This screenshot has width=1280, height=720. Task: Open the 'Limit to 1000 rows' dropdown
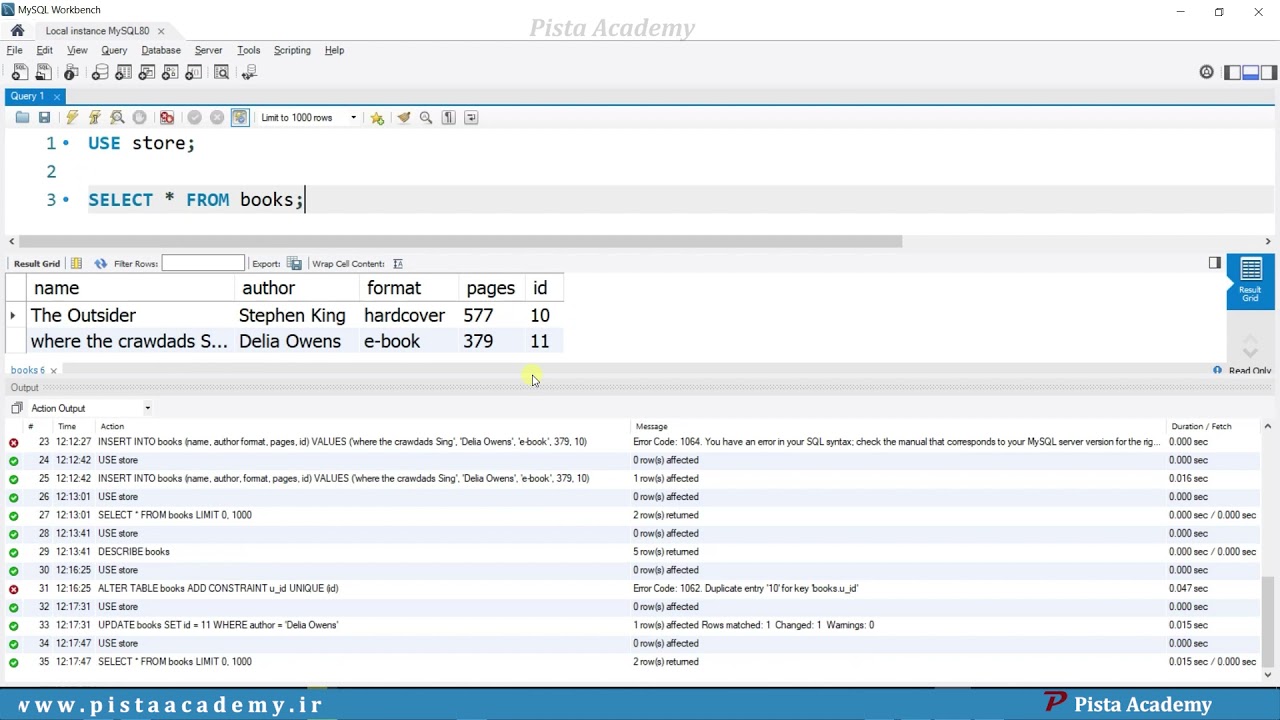(x=308, y=118)
